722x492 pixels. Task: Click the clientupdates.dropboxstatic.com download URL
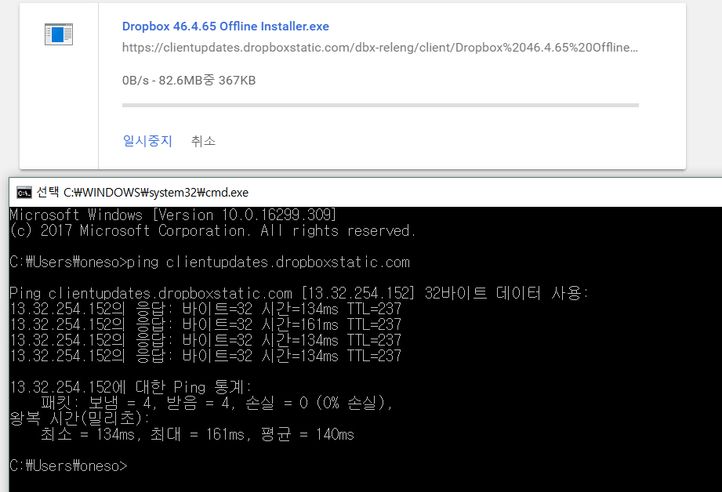pos(380,47)
